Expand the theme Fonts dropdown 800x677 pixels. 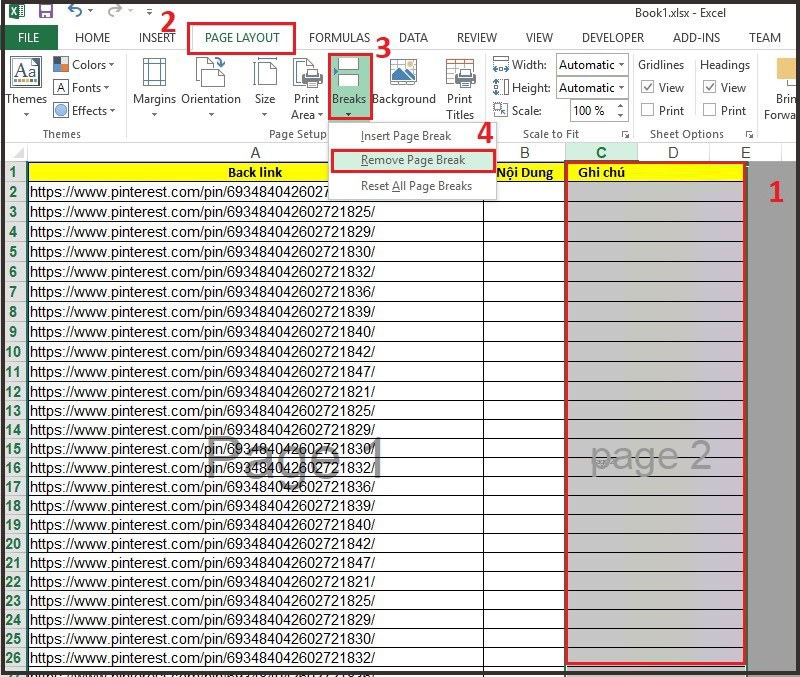(82, 88)
